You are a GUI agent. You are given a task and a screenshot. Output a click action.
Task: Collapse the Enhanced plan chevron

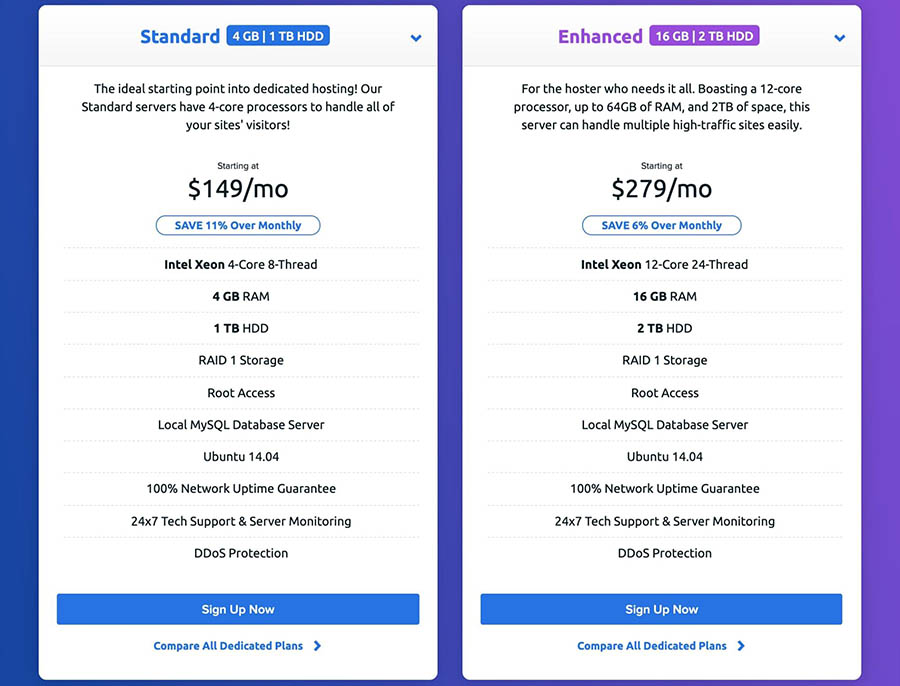pos(840,38)
